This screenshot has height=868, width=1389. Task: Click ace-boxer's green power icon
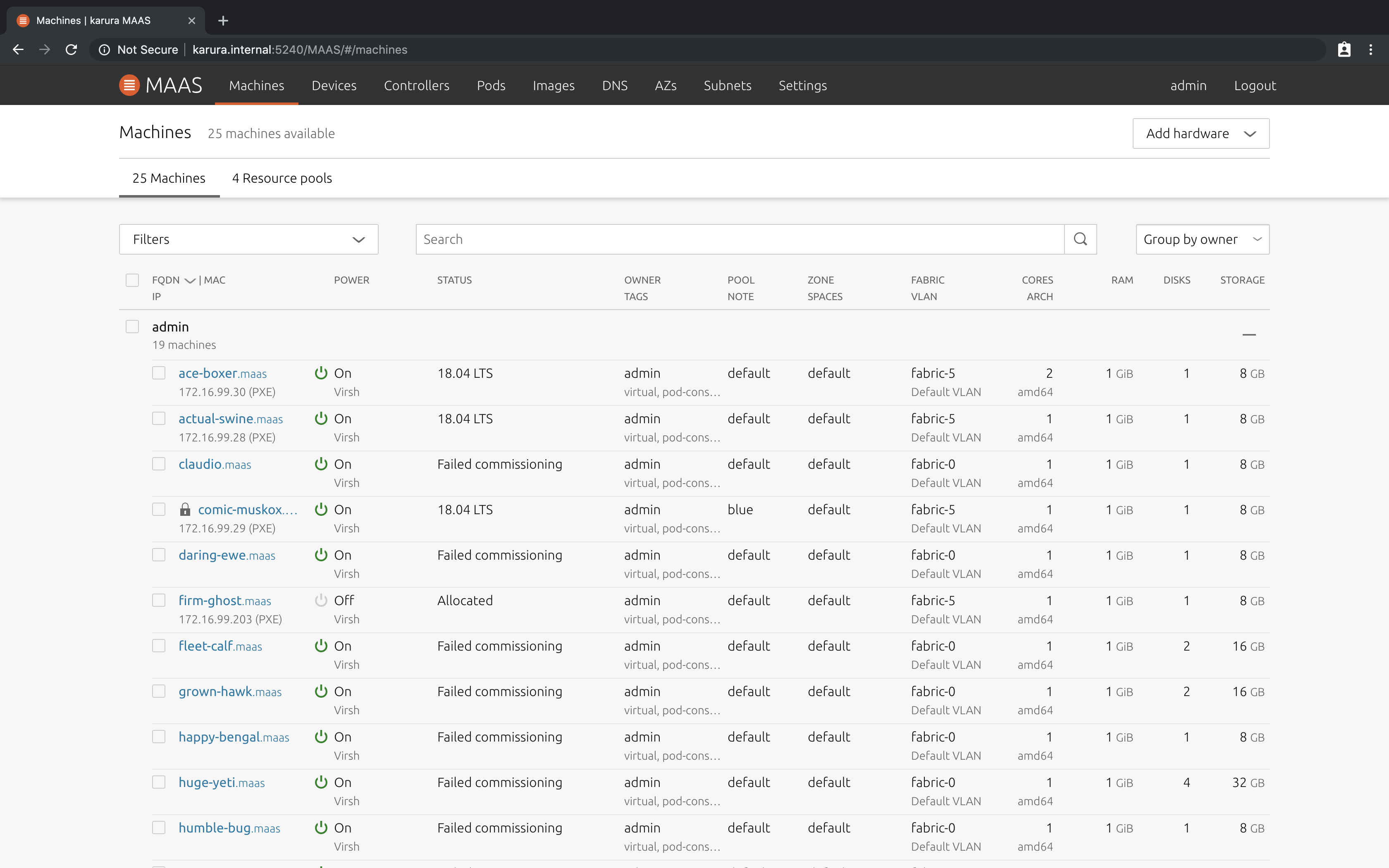click(x=321, y=373)
